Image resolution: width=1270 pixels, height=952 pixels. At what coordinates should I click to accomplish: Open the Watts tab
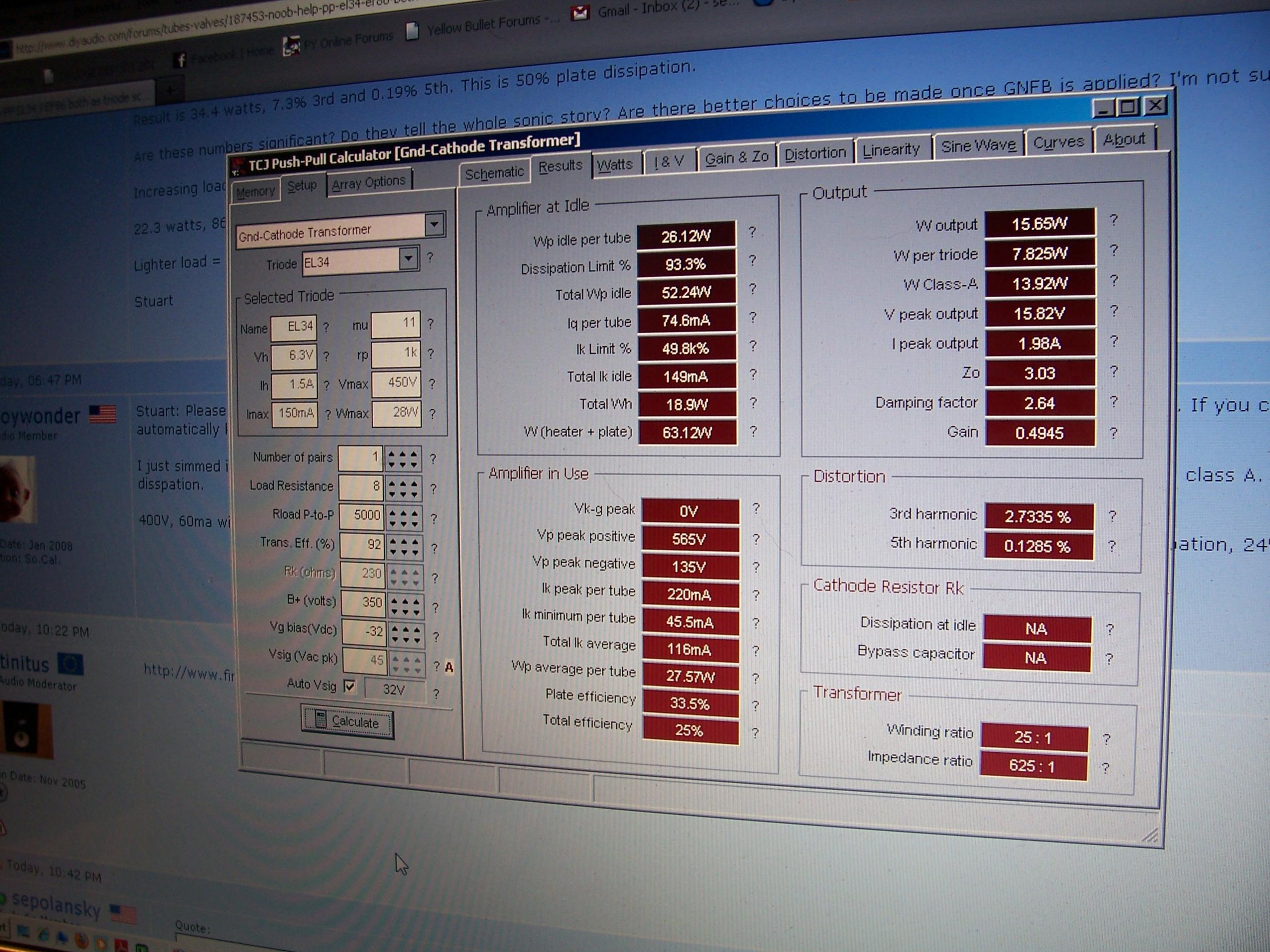(x=614, y=165)
